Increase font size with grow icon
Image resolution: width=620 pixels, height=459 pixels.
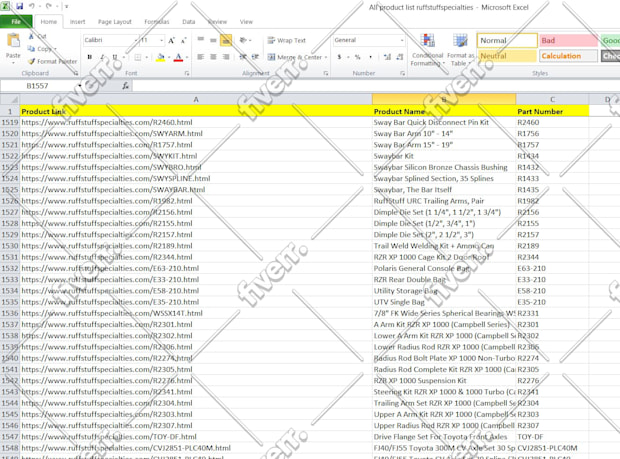pyautogui.click(x=171, y=40)
